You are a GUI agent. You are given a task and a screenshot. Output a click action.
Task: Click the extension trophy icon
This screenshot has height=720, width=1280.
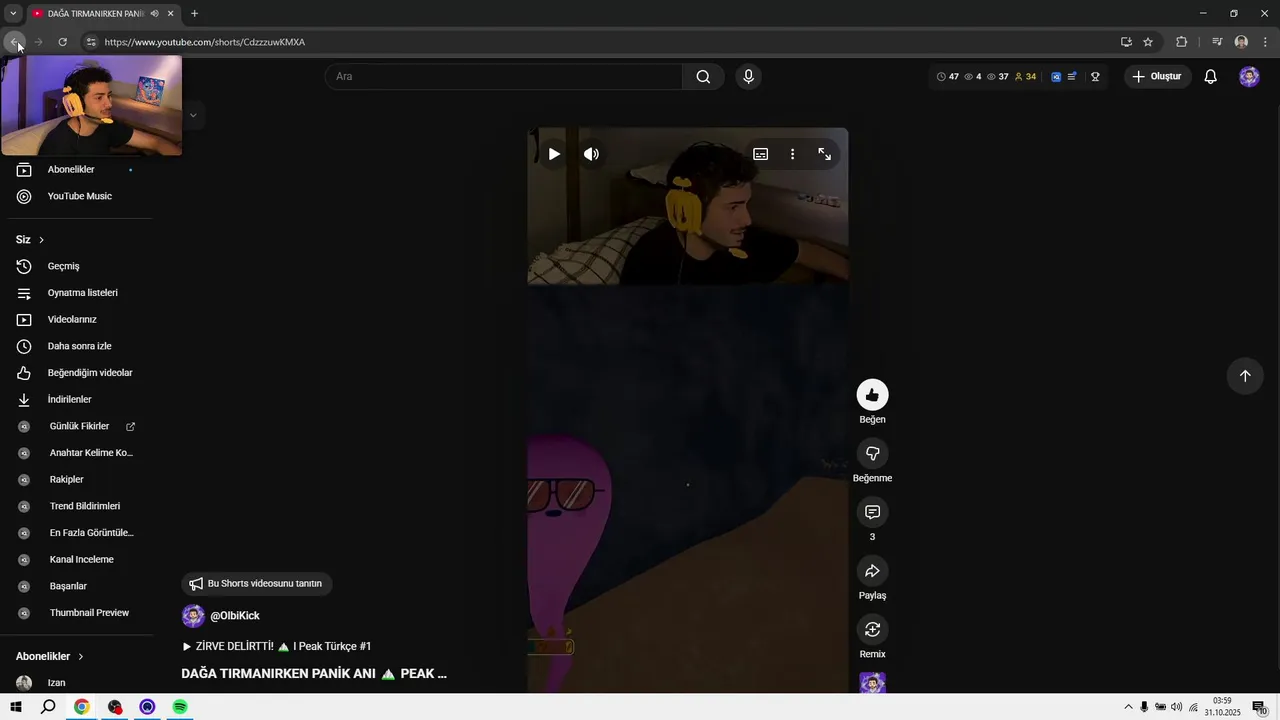coord(1095,77)
